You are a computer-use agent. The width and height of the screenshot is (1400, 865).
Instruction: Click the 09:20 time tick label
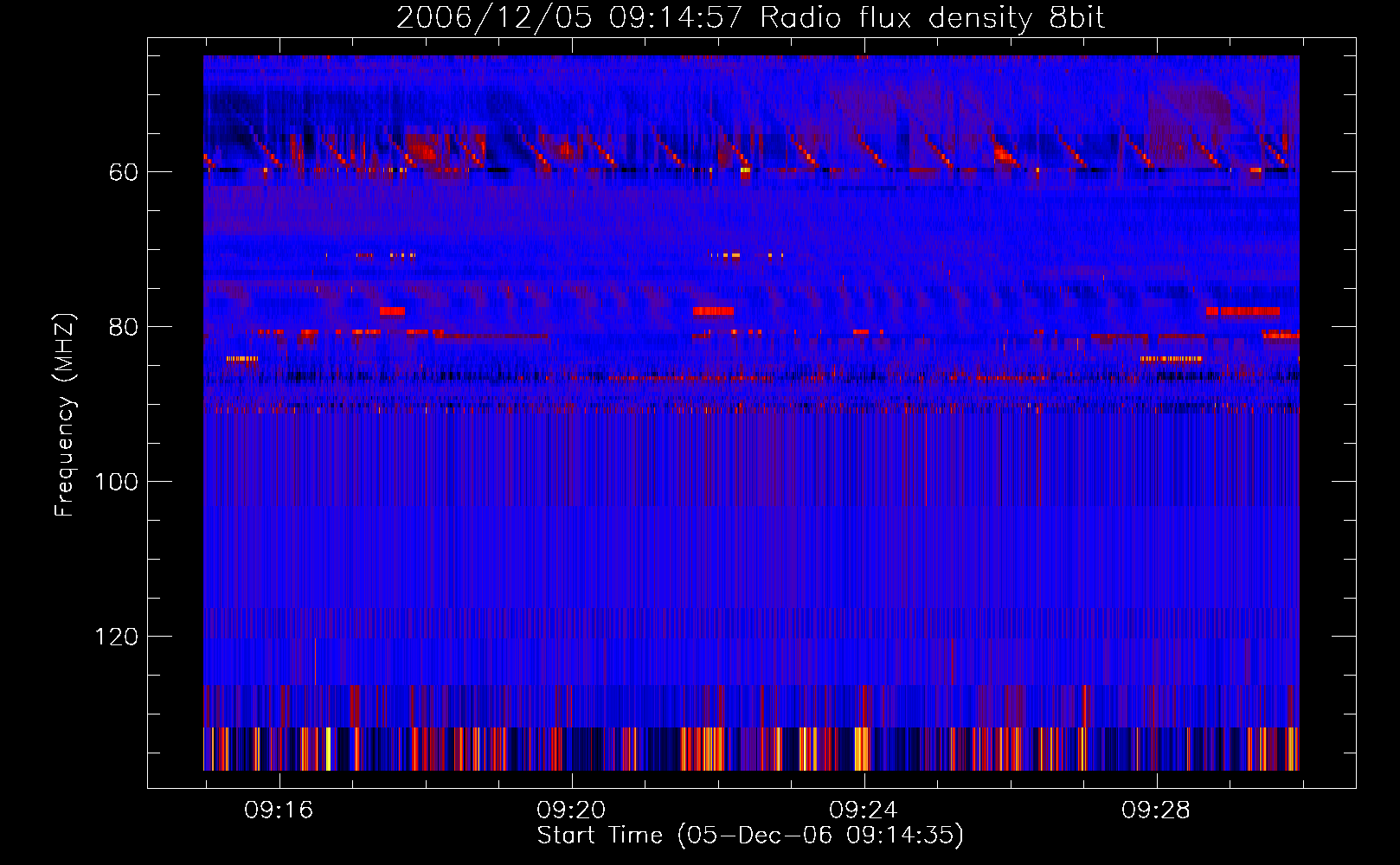(x=571, y=811)
